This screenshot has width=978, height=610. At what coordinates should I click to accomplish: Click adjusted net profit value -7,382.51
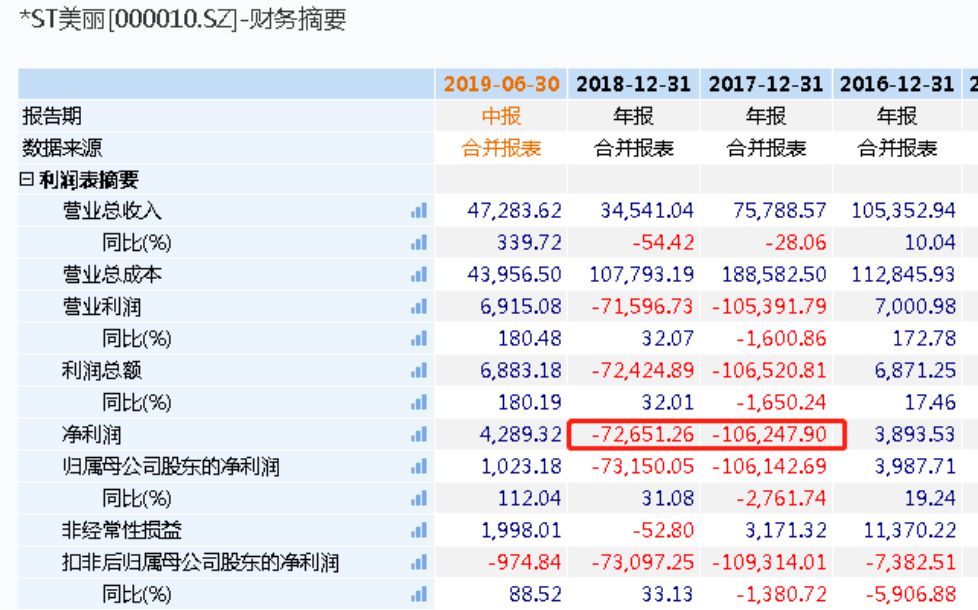pyautogui.click(x=910, y=563)
